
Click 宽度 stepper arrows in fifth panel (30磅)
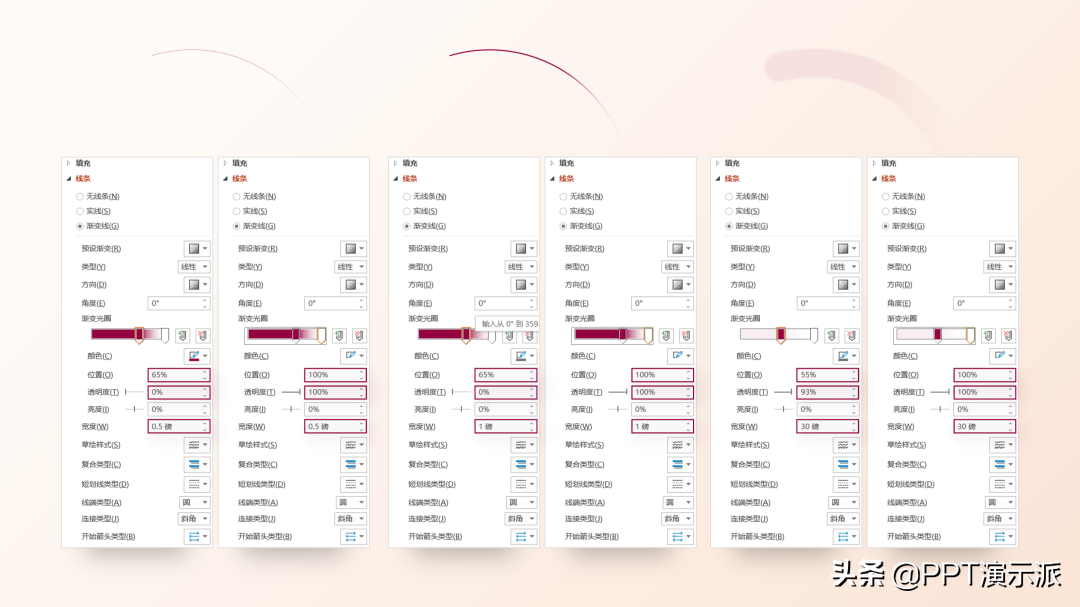[854, 426]
